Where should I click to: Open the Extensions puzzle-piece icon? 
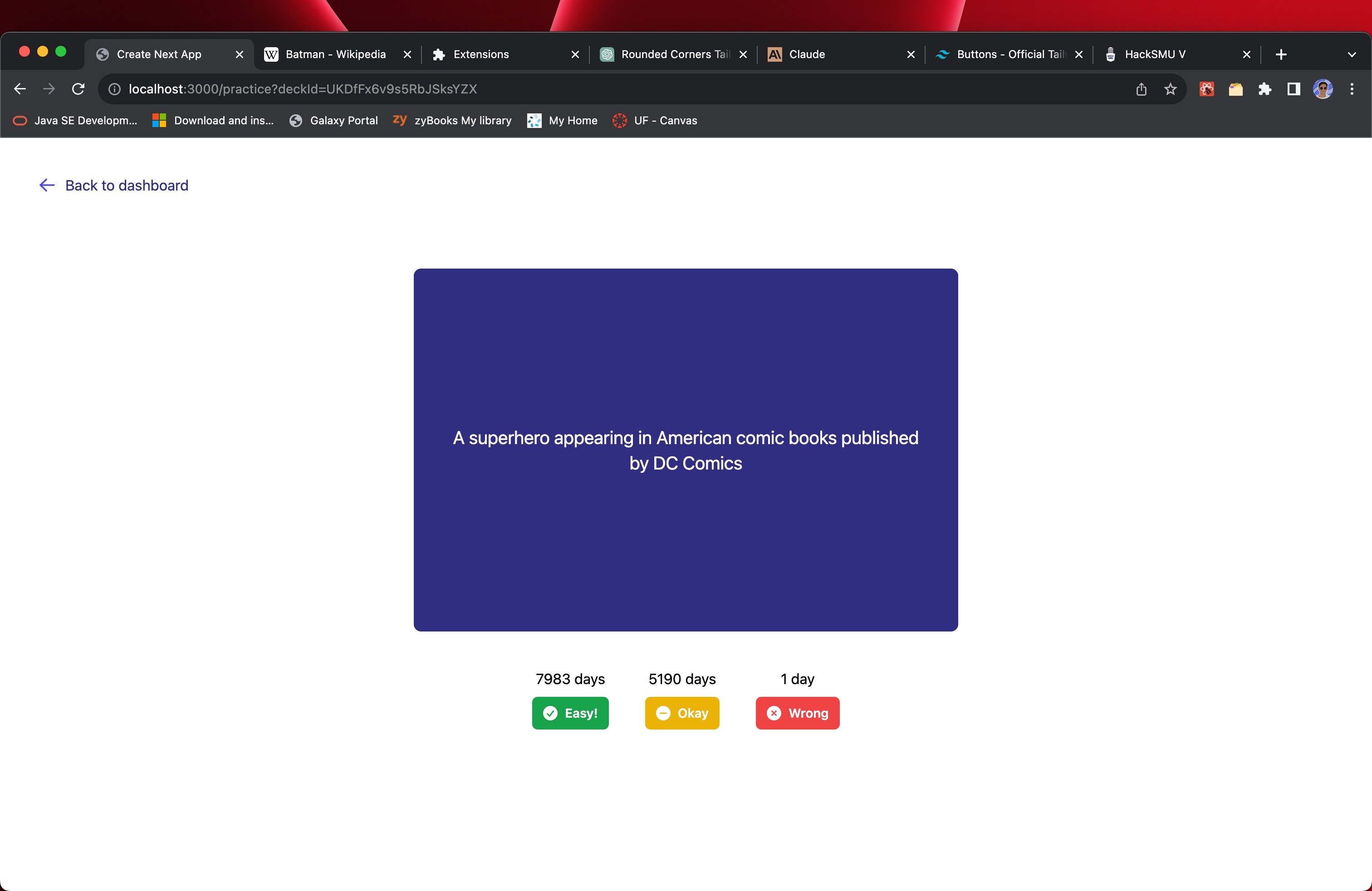[1264, 89]
